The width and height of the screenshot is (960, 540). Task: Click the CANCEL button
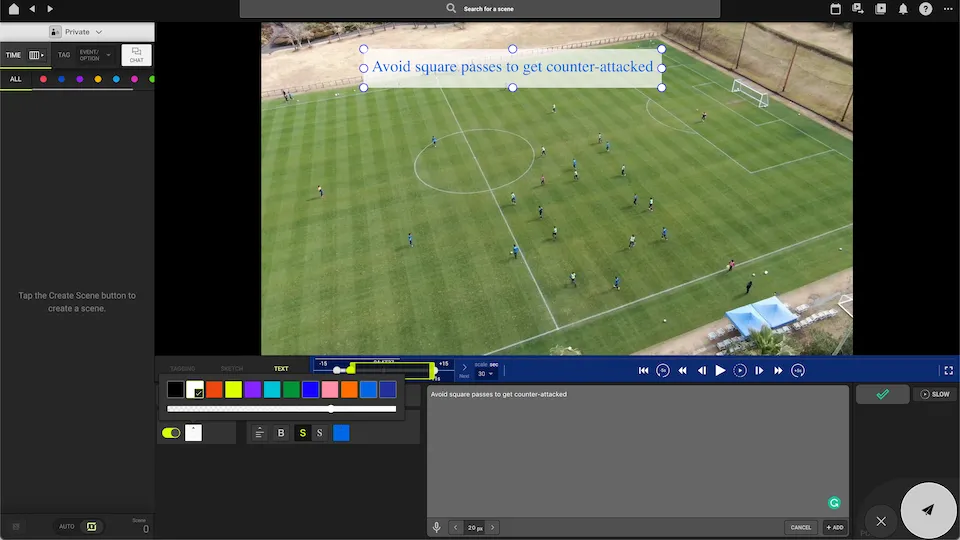click(800, 527)
